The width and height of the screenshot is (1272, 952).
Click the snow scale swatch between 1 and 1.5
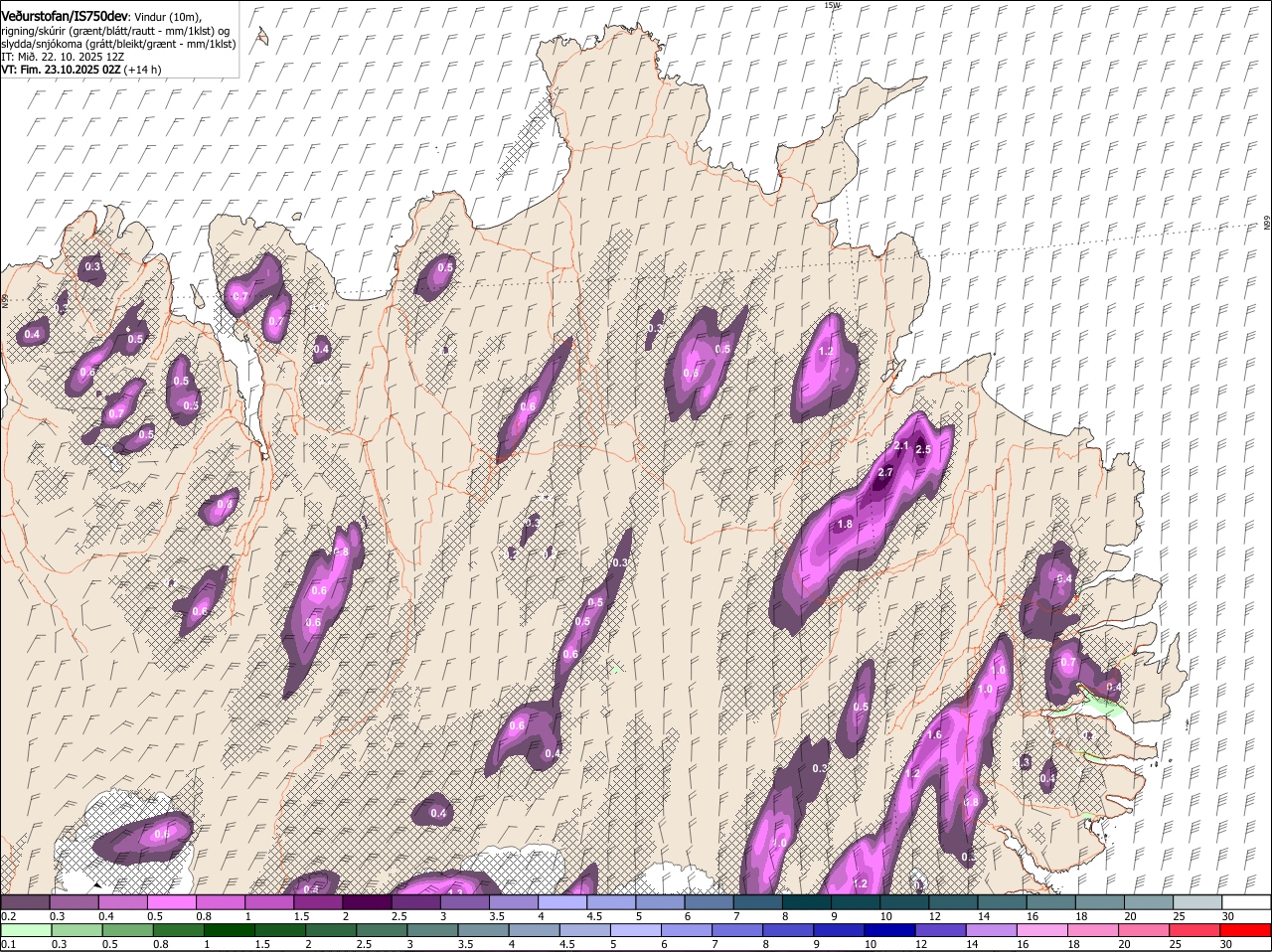[x=270, y=902]
